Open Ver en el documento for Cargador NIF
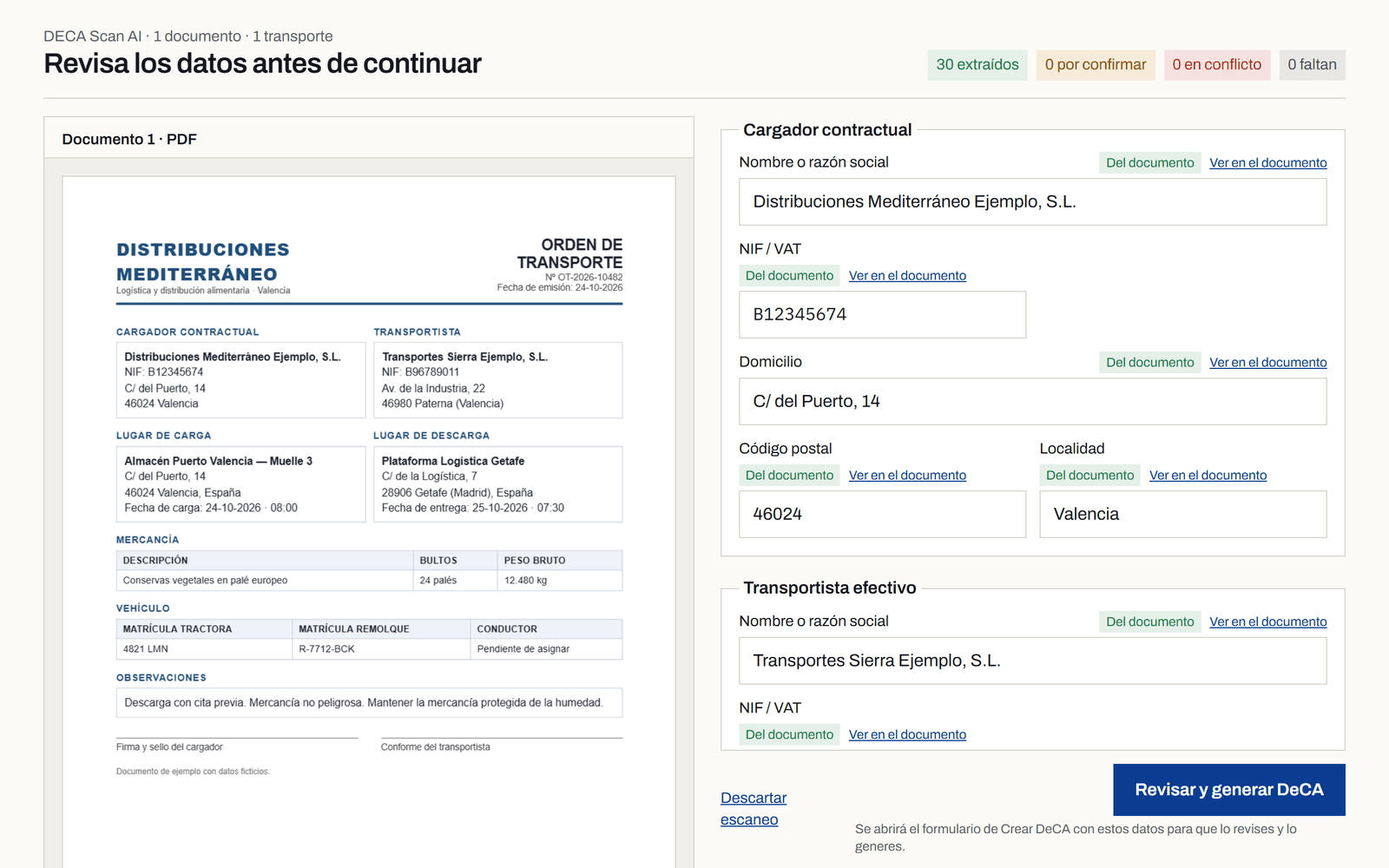 click(x=907, y=275)
